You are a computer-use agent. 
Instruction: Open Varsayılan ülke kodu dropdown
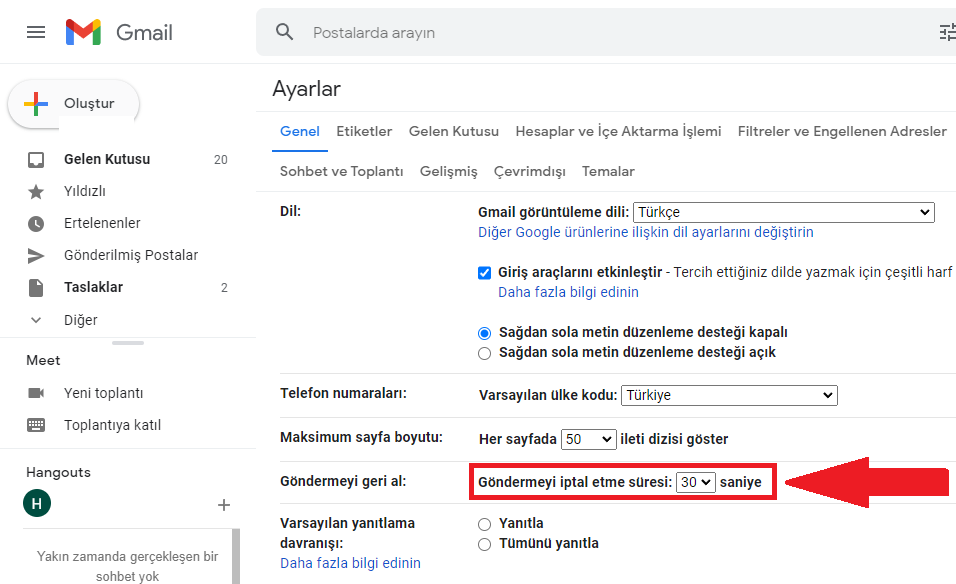(x=728, y=395)
